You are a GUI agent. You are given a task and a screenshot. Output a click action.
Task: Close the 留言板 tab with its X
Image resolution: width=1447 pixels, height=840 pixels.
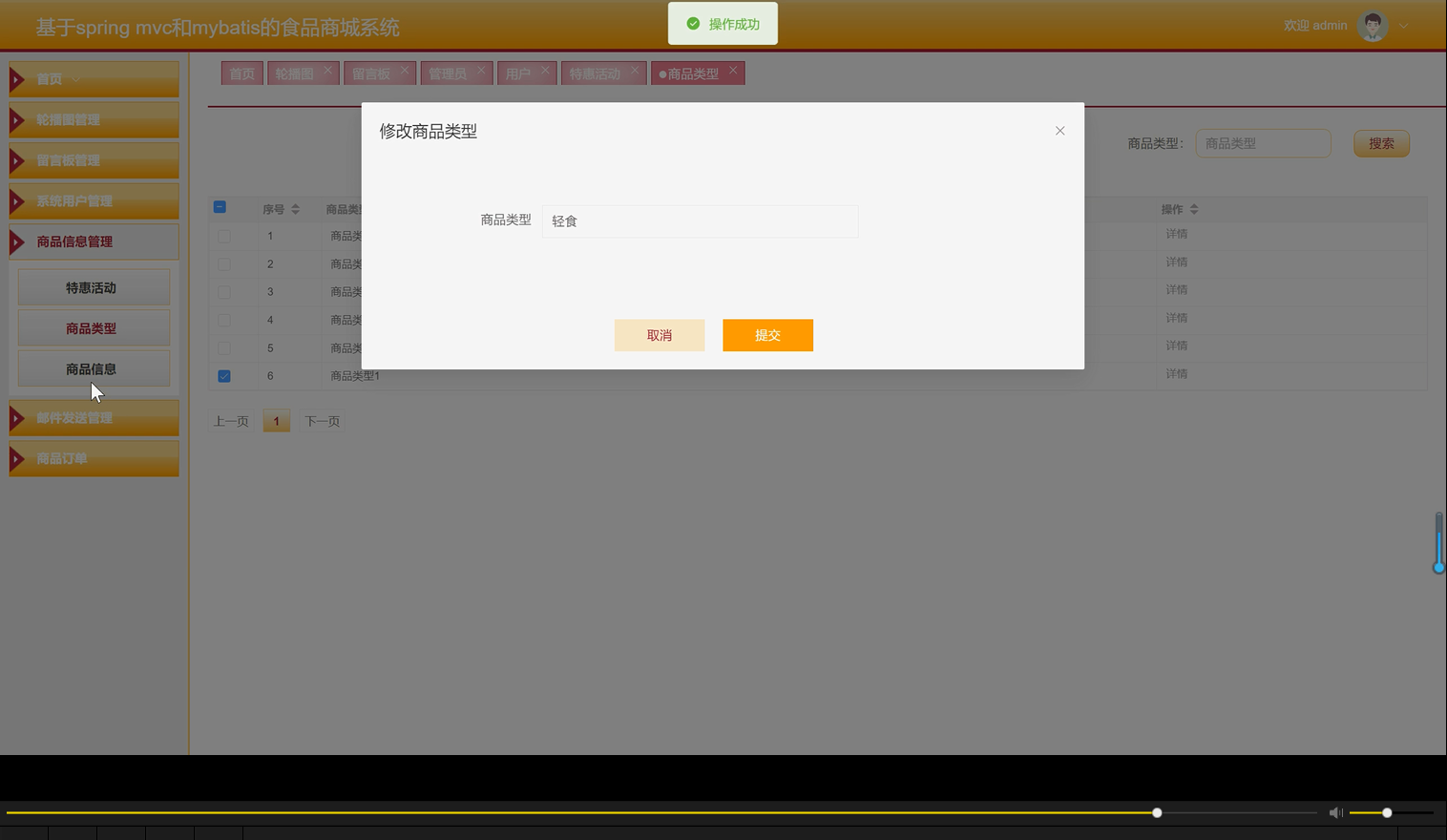tap(405, 70)
